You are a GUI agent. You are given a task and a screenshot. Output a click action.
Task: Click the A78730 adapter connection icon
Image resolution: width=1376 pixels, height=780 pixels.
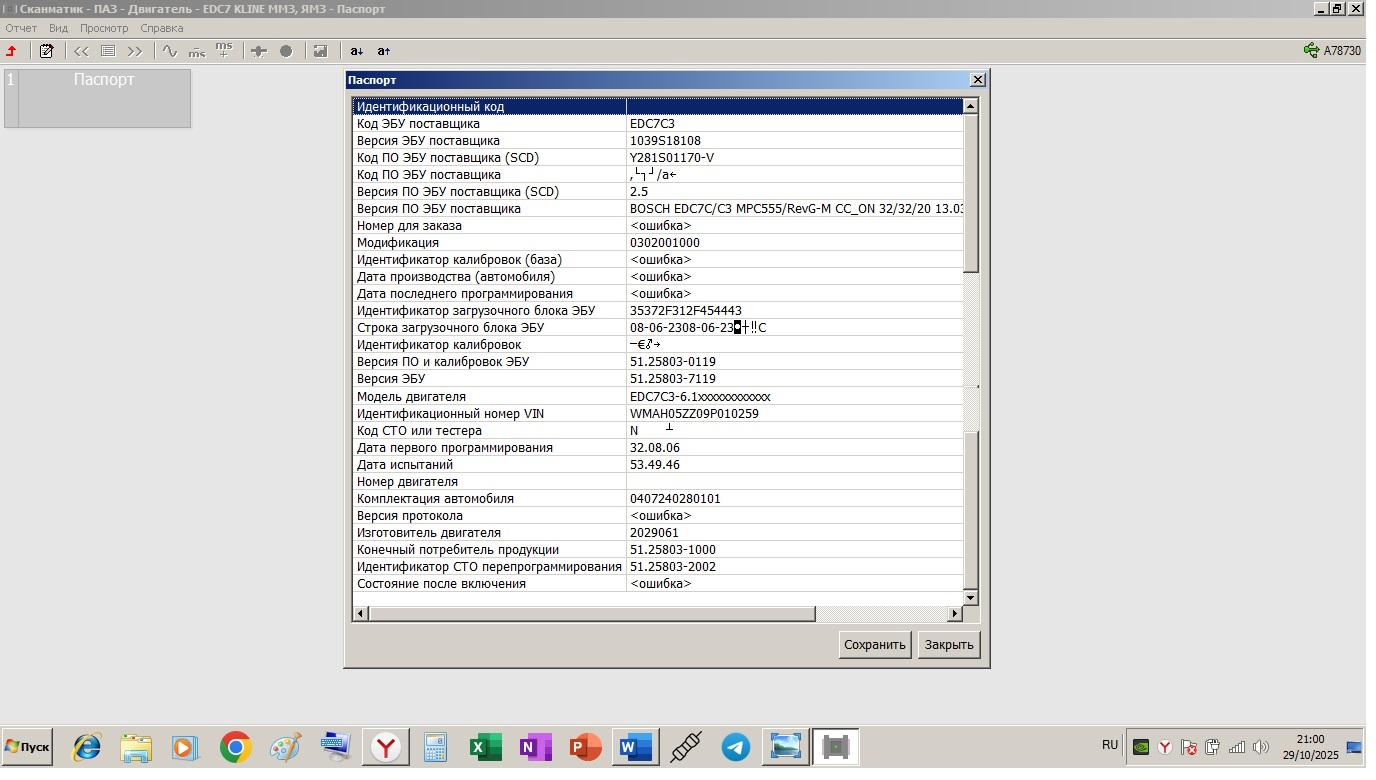[1311, 51]
